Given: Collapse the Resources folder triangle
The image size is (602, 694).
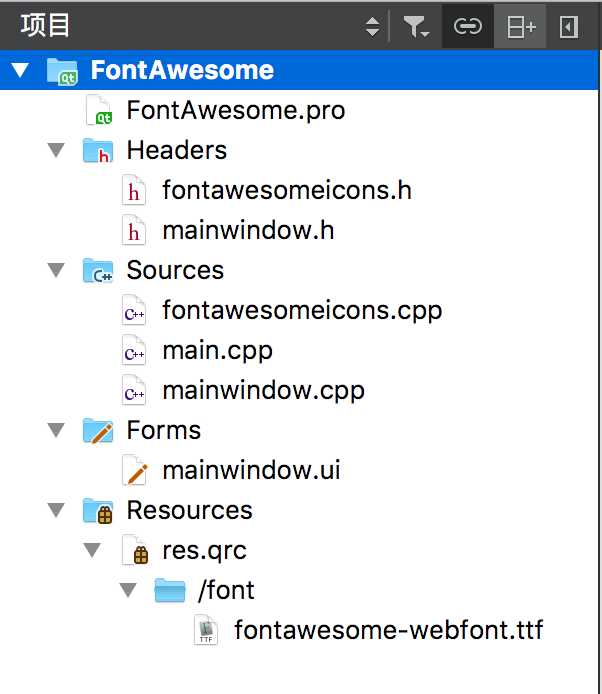Looking at the screenshot, I should click(56, 510).
